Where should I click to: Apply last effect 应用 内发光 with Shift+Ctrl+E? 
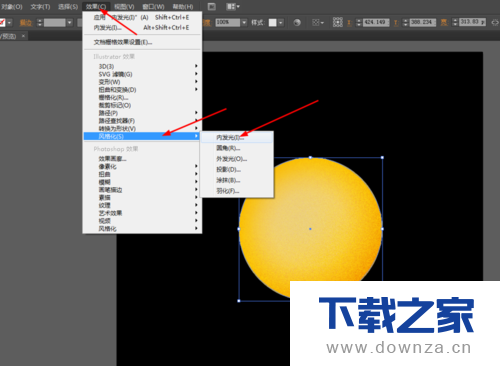point(142,17)
